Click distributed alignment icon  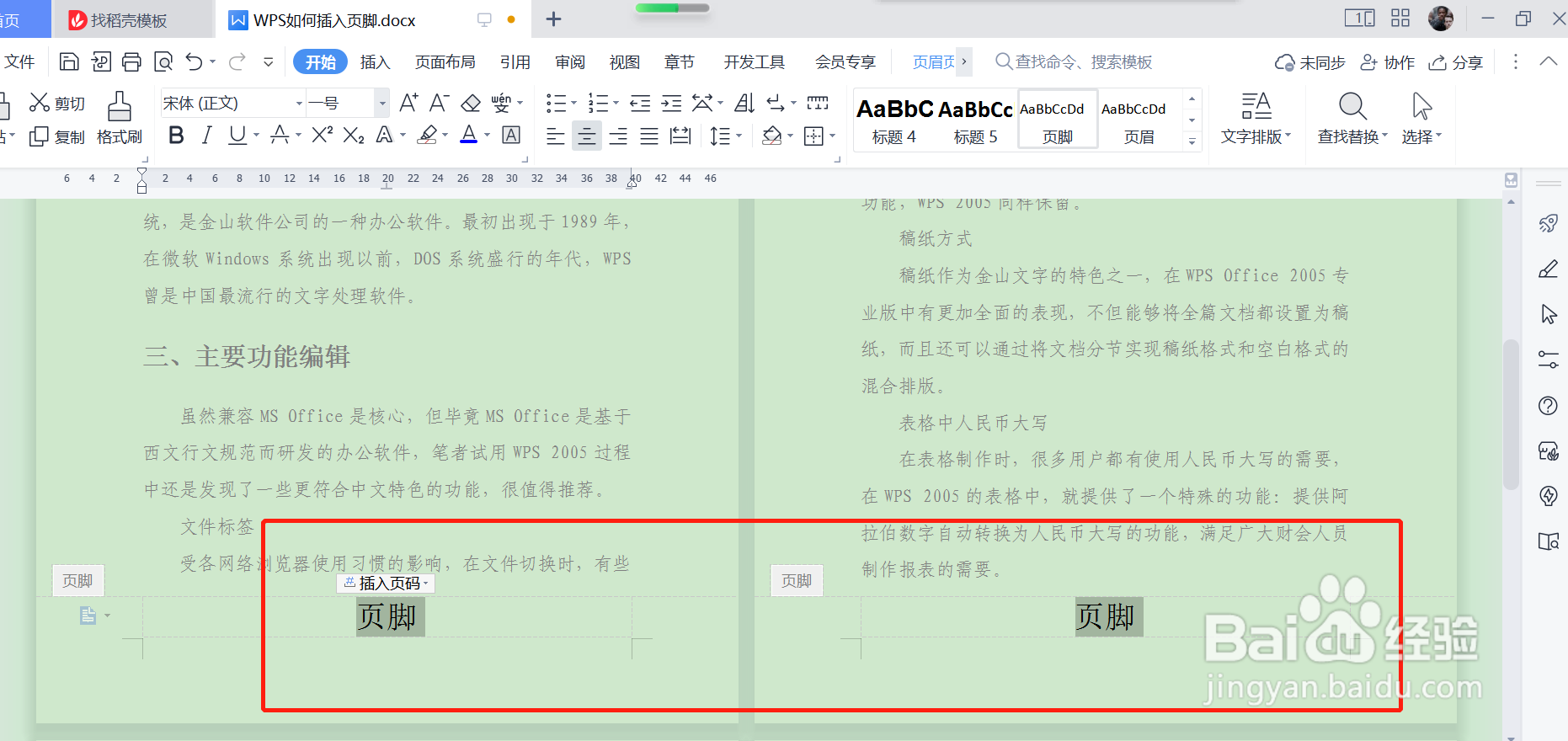tap(680, 136)
